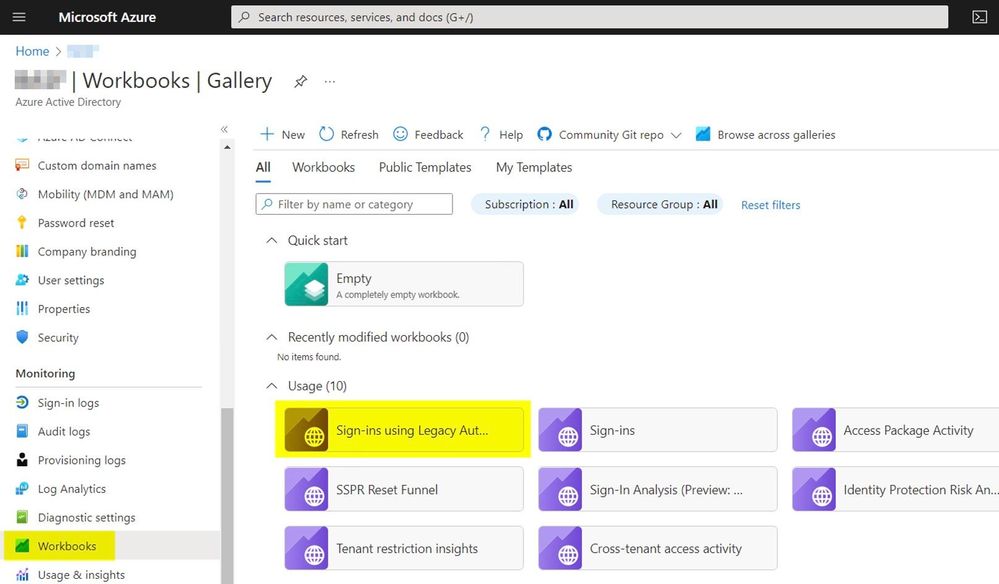Click the Password reset key icon
This screenshot has width=999, height=584.
[x=22, y=222]
